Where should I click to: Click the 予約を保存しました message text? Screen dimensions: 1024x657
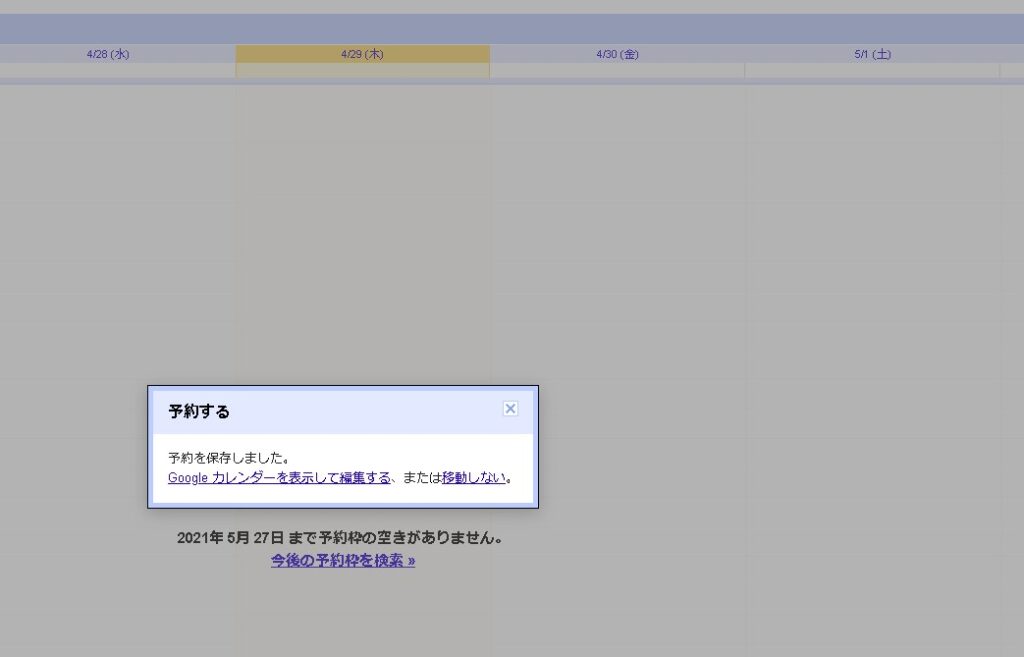point(229,458)
